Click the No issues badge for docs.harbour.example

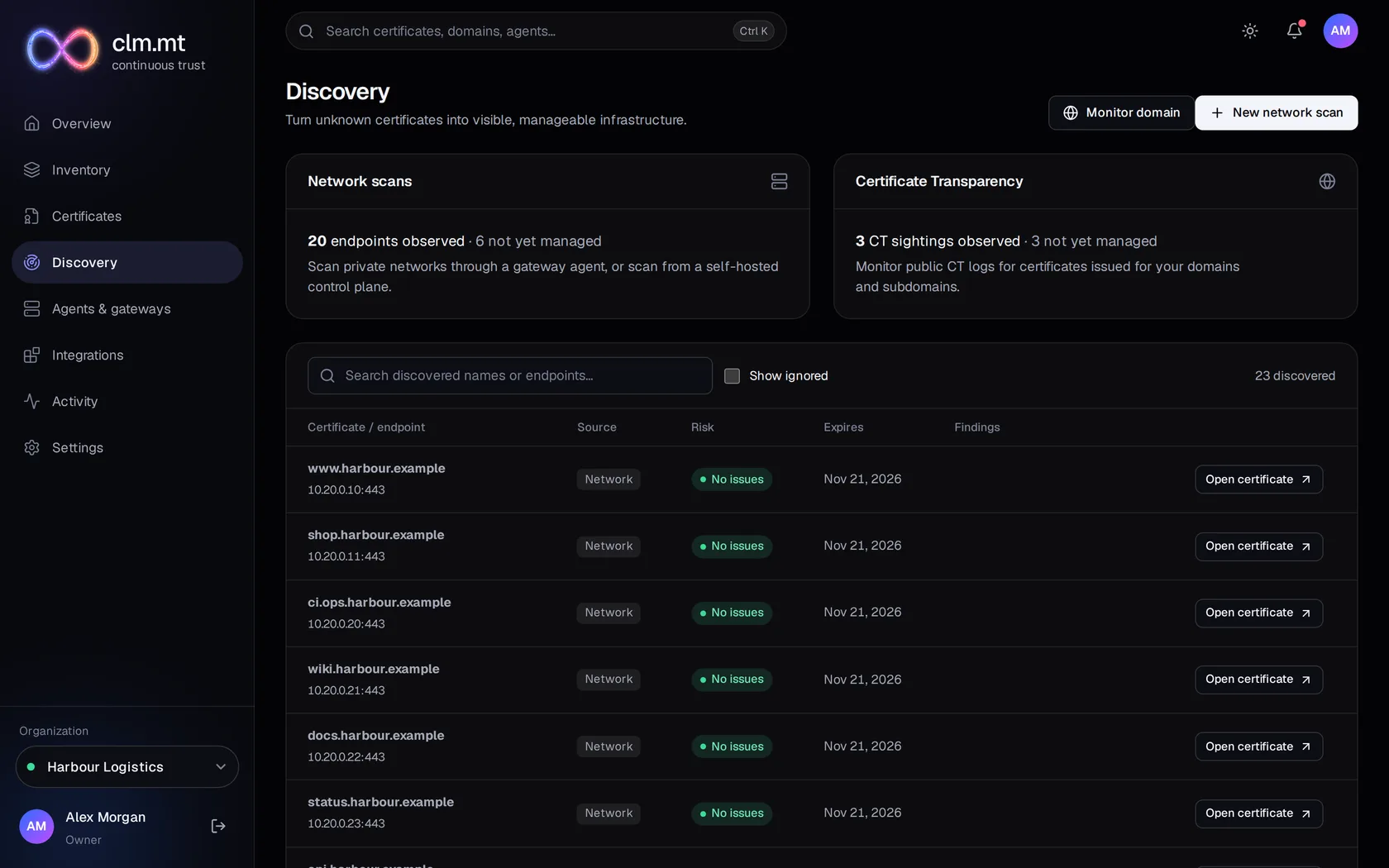732,746
